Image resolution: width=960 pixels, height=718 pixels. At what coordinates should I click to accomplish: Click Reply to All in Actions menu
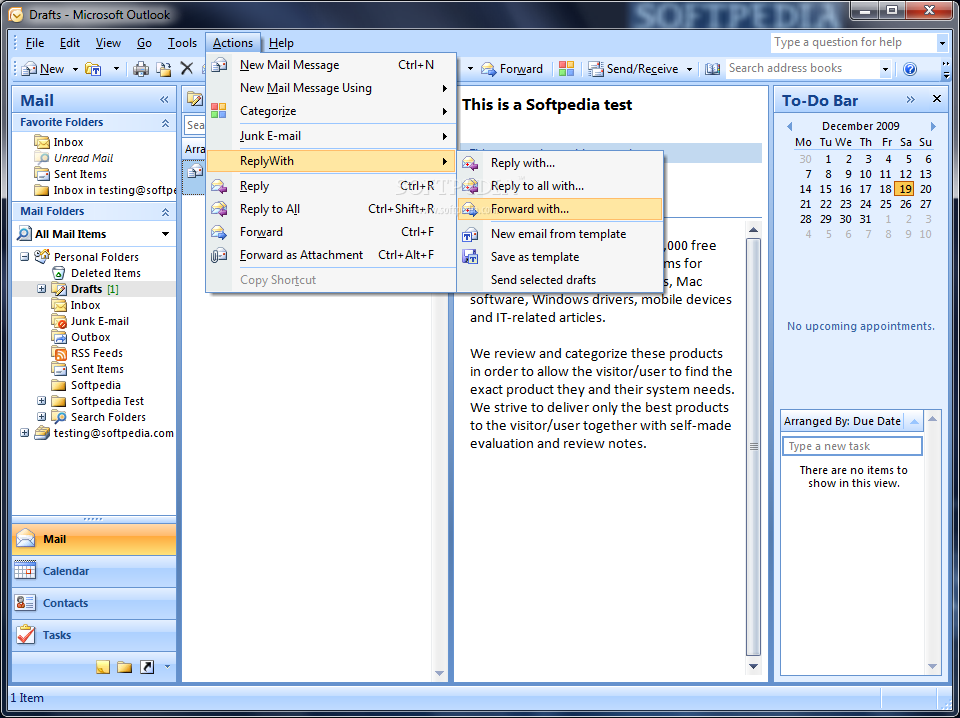[331, 209]
